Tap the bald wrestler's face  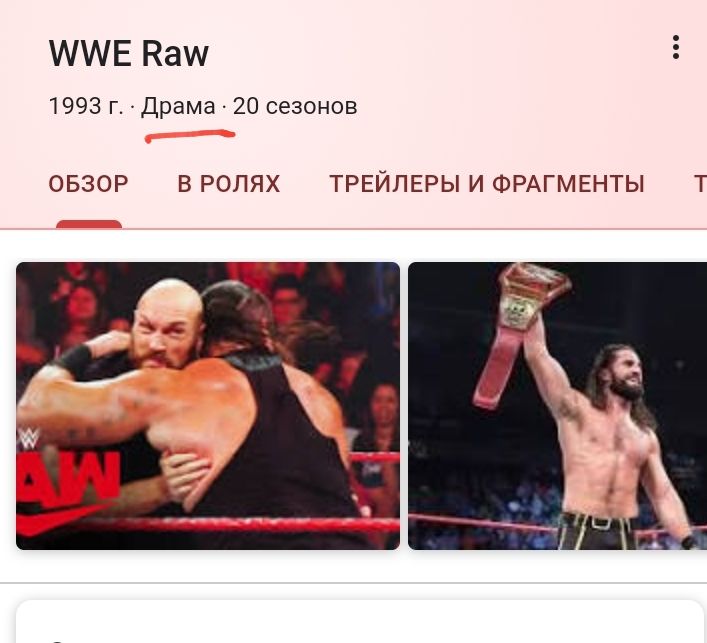165,329
